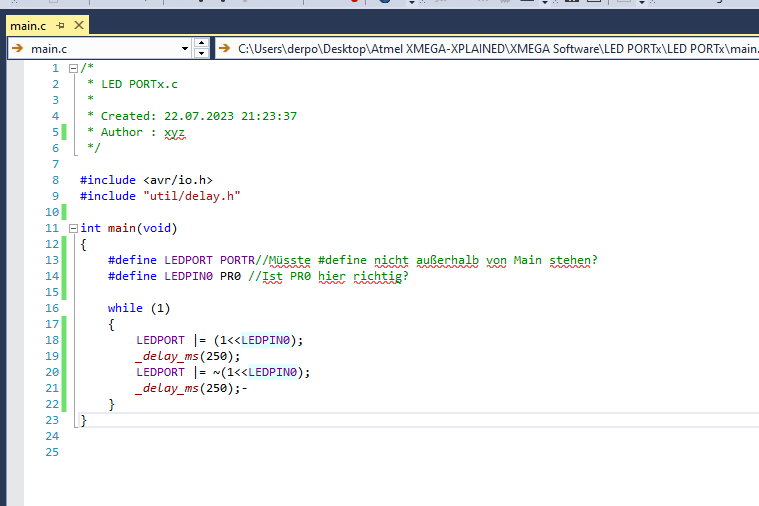
Task: Click 'LEDPORT' on line 18
Action: (160, 340)
